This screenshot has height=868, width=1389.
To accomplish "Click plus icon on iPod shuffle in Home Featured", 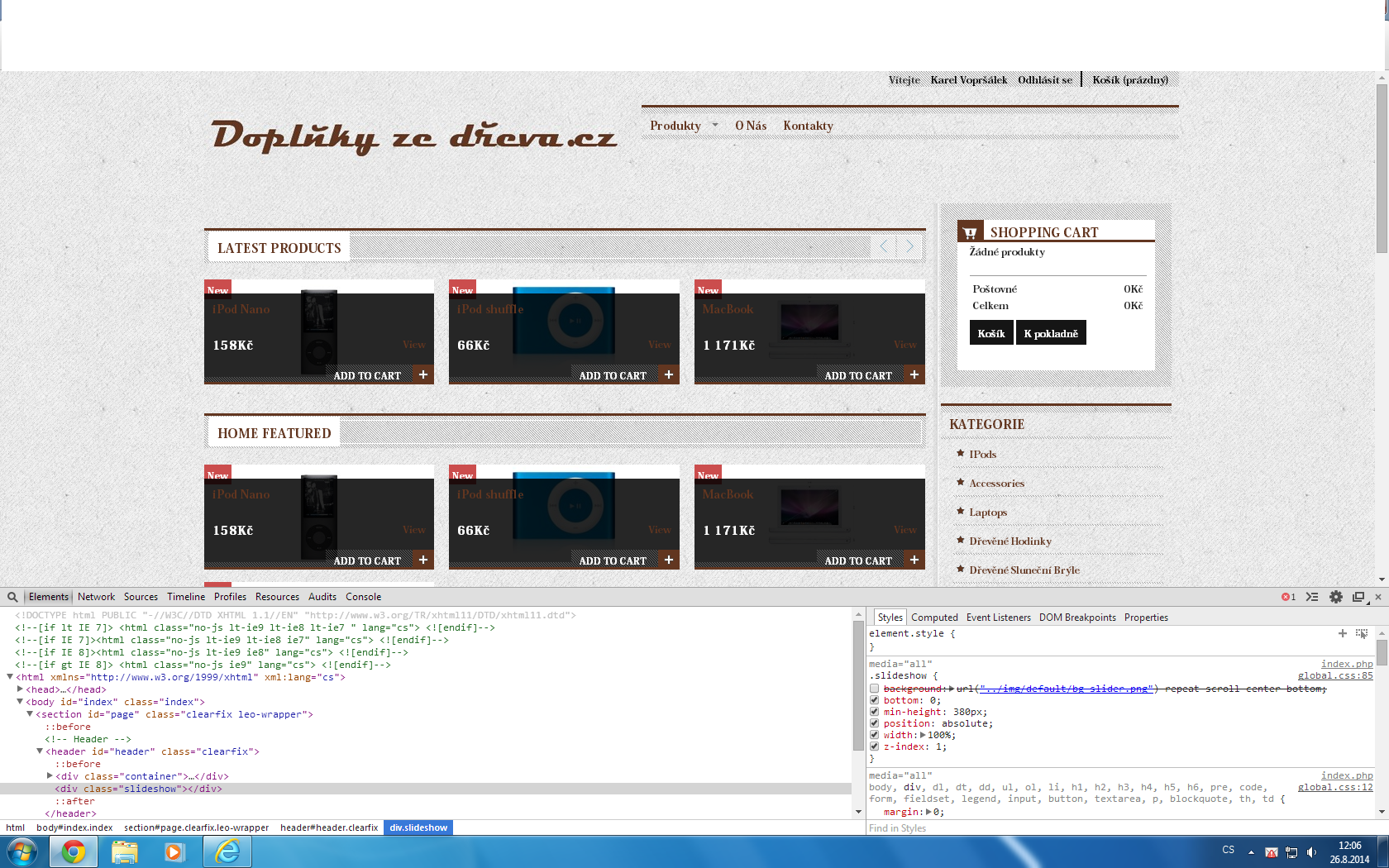I will (x=669, y=560).
